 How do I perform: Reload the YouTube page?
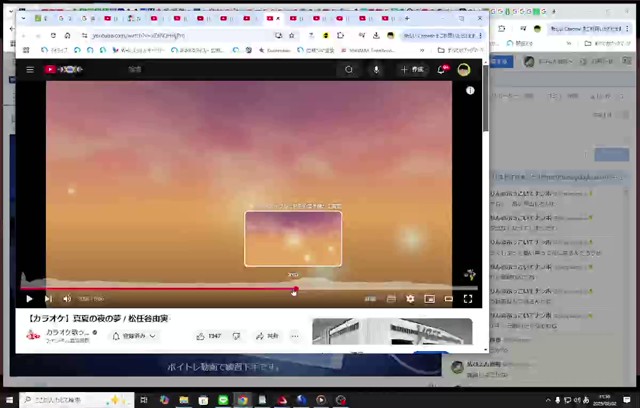point(53,36)
